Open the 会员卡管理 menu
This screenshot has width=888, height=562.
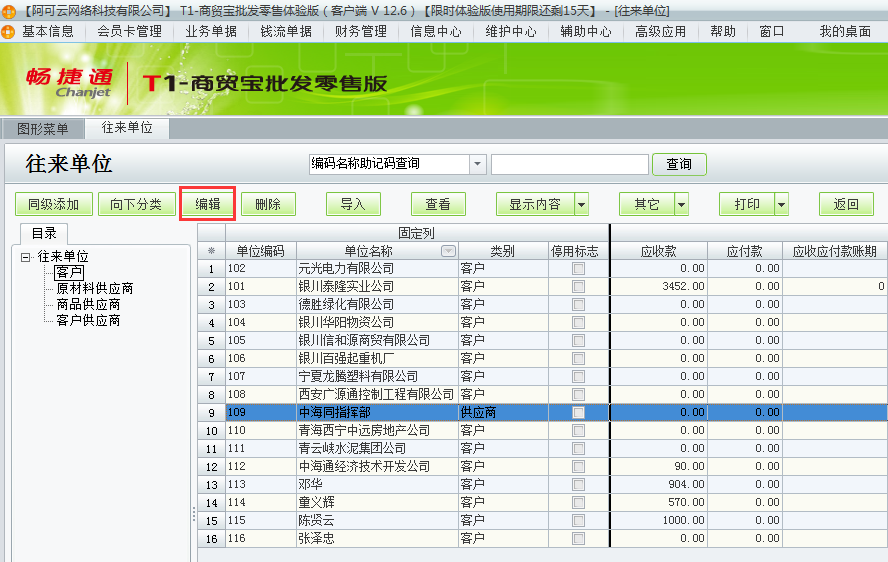pos(130,32)
